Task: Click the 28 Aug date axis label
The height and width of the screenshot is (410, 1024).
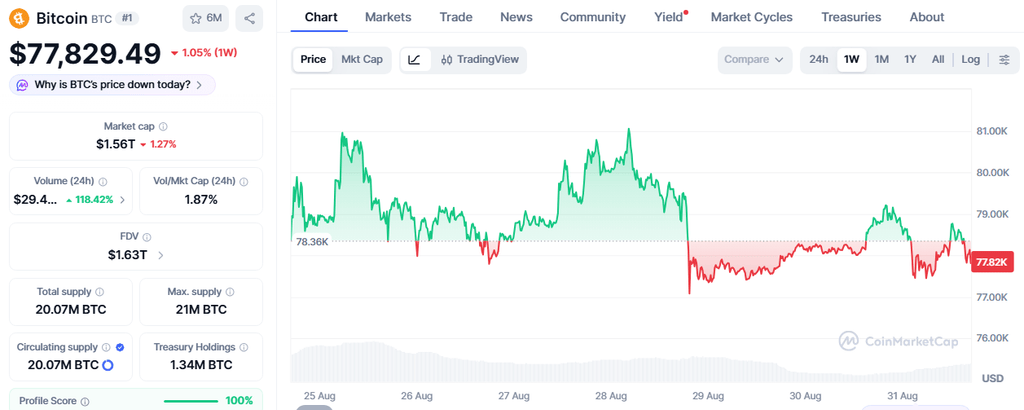Action: (611, 396)
